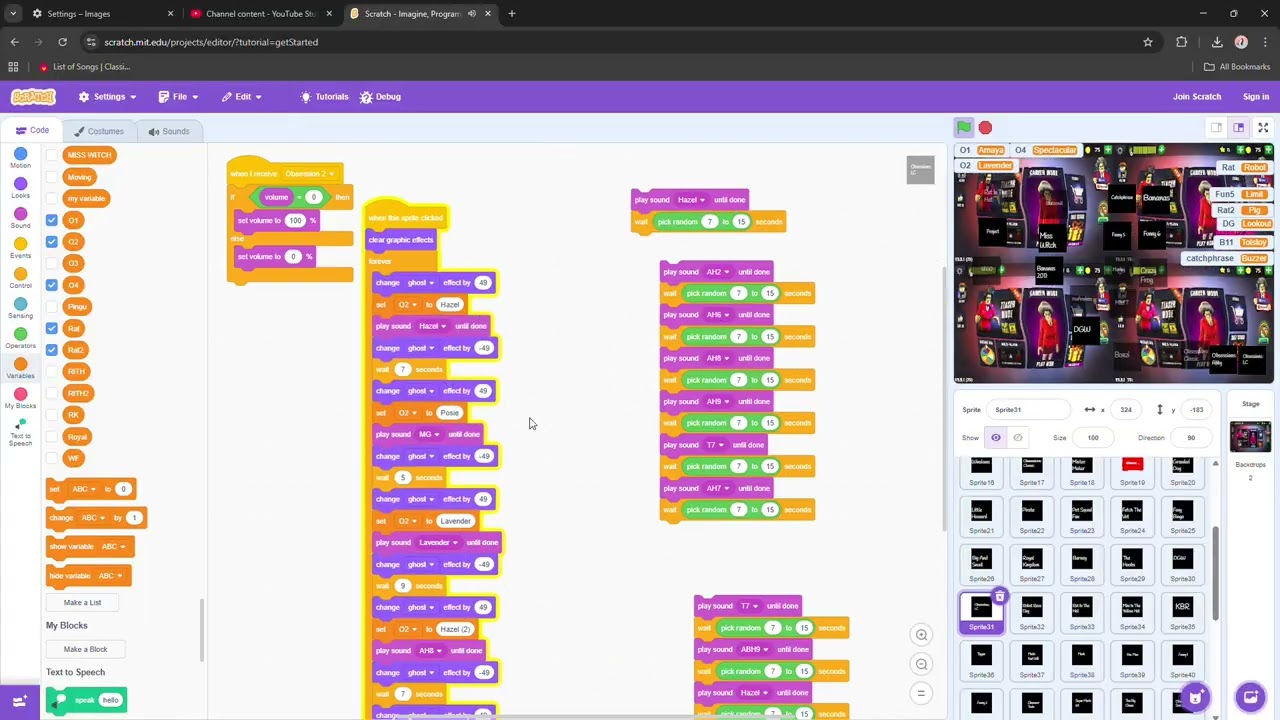The width and height of the screenshot is (1280, 720).
Task: Select the Sensing blocks category
Action: [20, 308]
